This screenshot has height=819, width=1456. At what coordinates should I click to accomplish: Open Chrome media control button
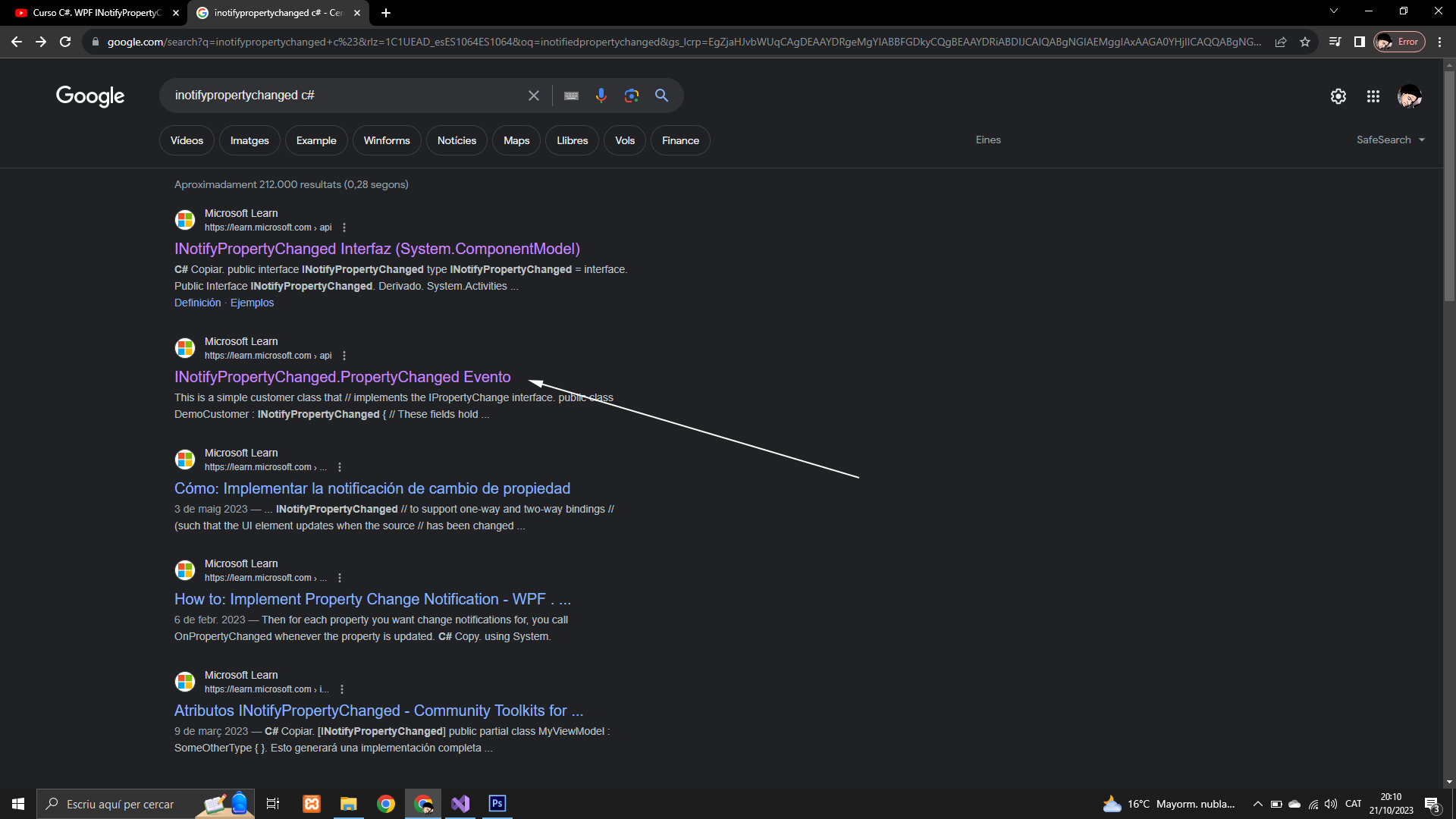pos(1335,42)
